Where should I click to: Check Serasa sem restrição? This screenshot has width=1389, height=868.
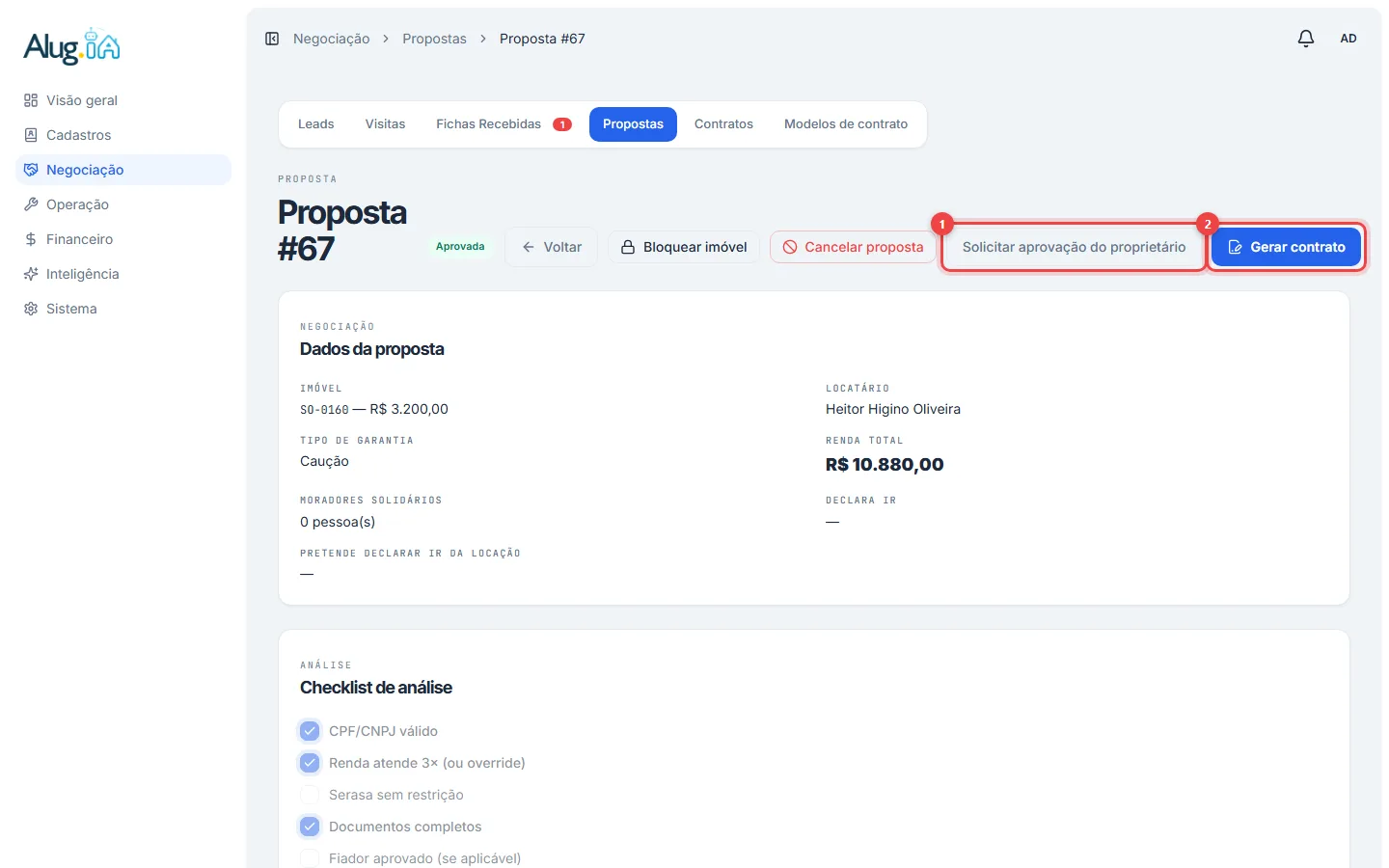point(310,795)
